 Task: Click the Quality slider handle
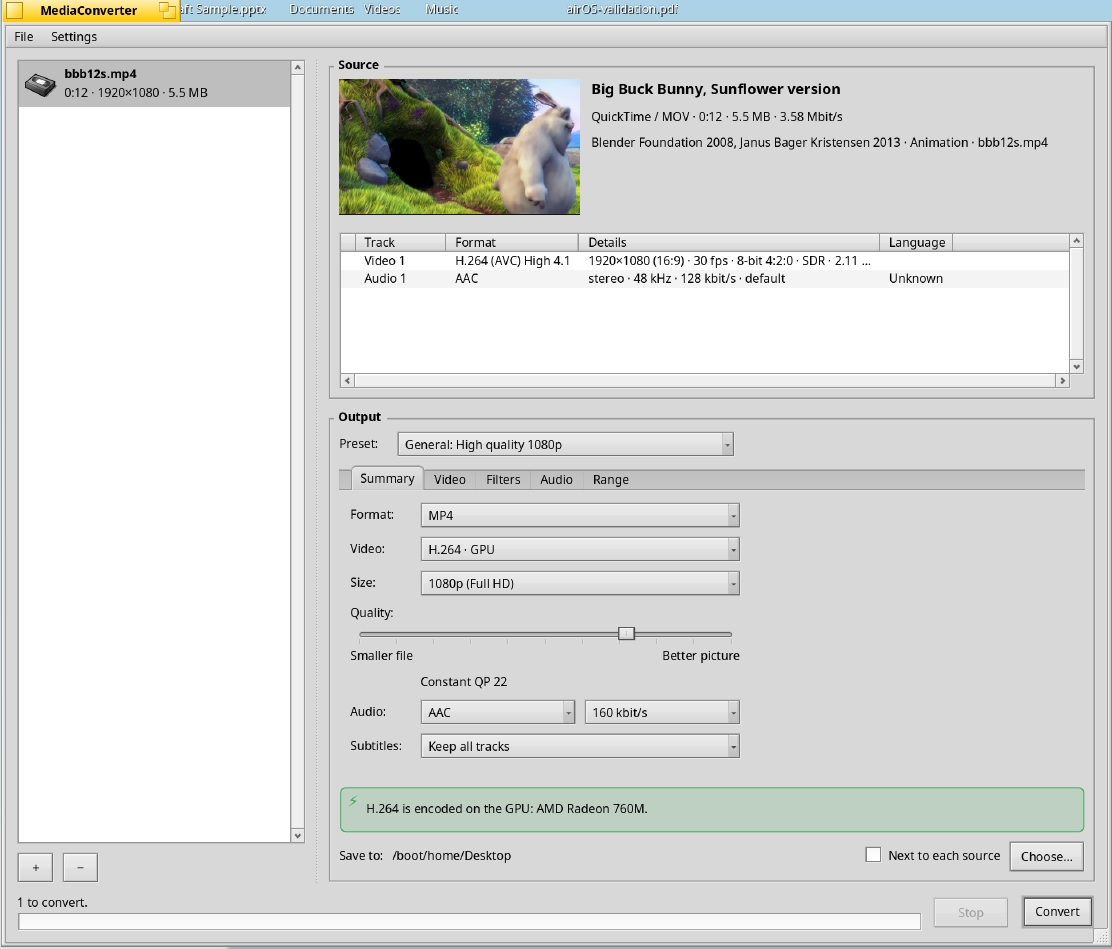[x=626, y=633]
